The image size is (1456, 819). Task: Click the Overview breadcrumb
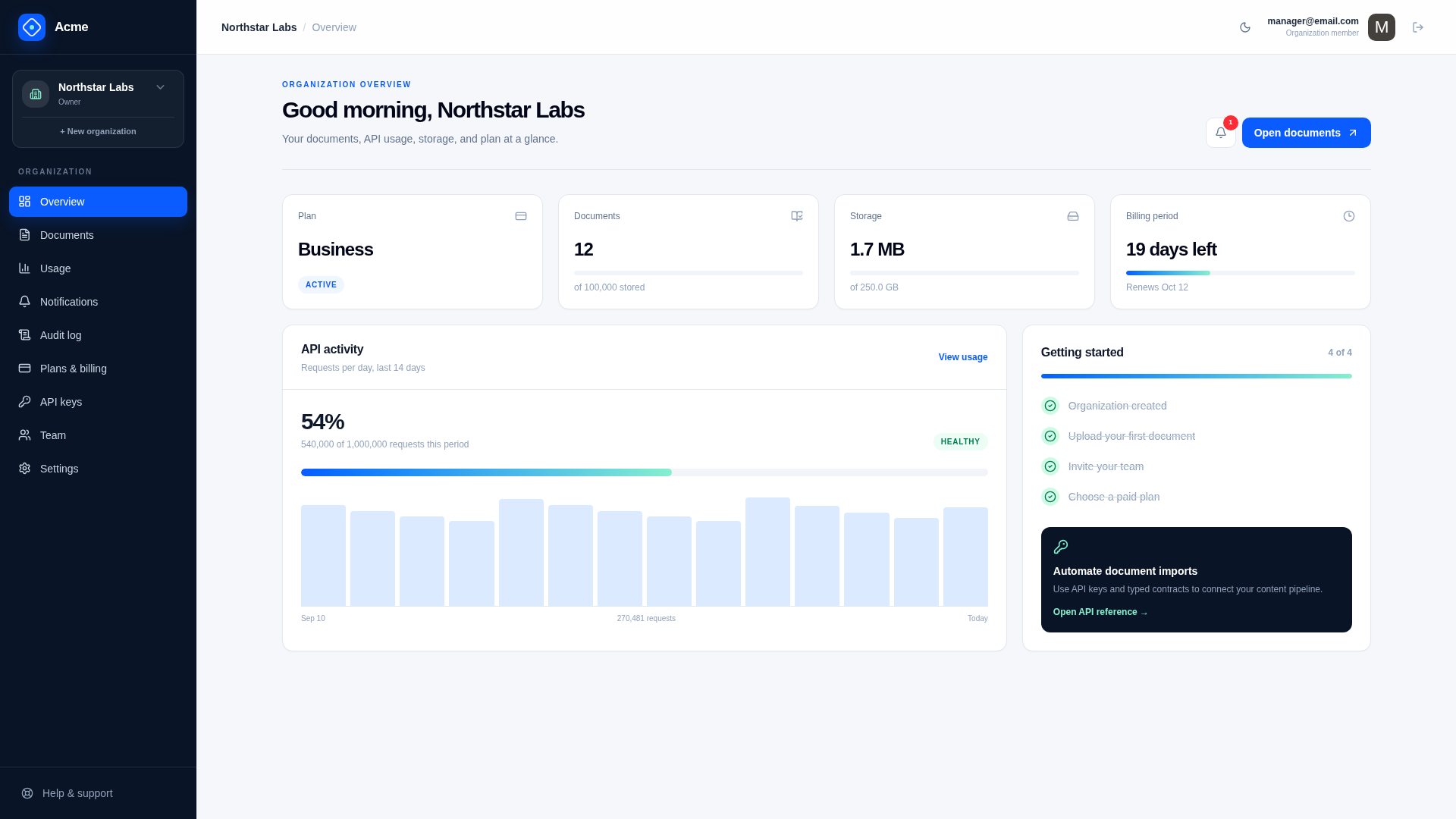pos(334,27)
